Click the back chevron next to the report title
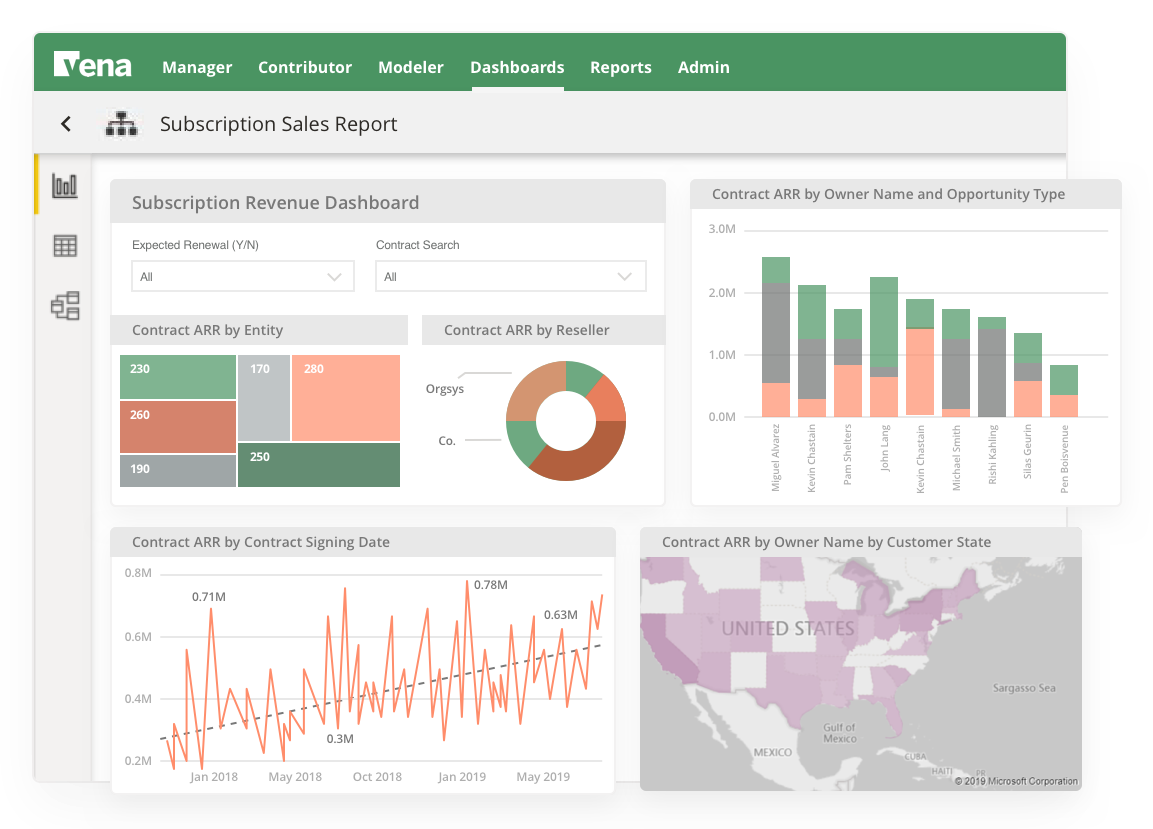 65,123
